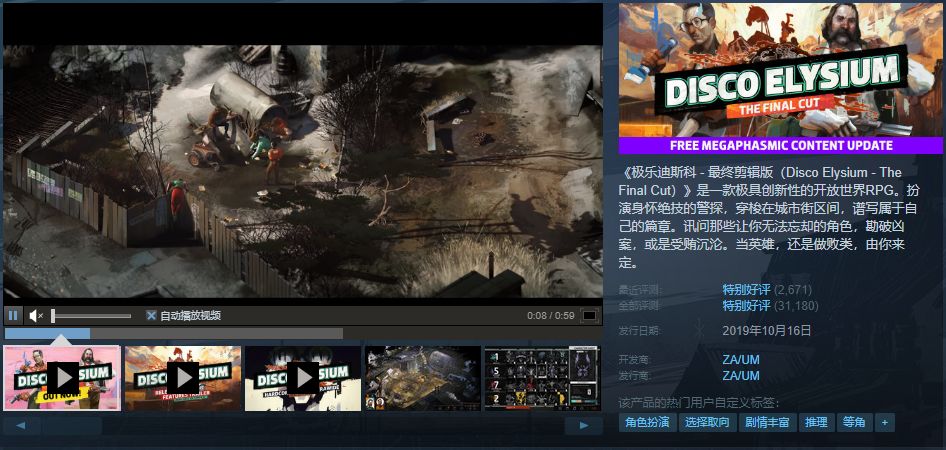Image resolution: width=946 pixels, height=450 pixels.
Task: Select the 推理 tag
Action: [816, 422]
